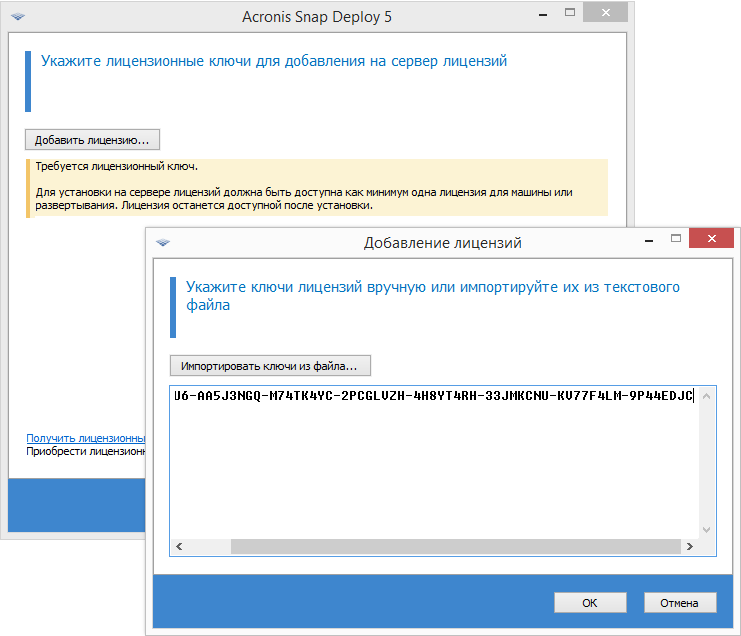Close the Добавление лицензий dialog

(711, 238)
